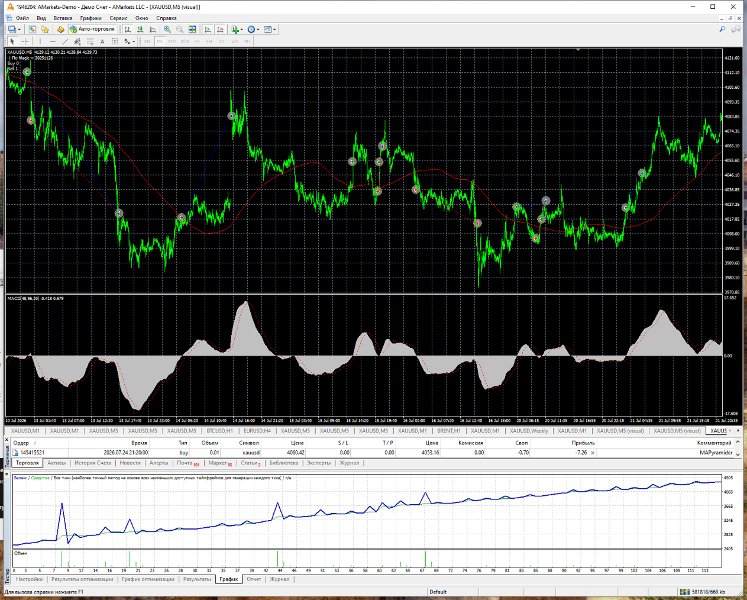
Task: Open the Файл menu
Action: (x=22, y=18)
